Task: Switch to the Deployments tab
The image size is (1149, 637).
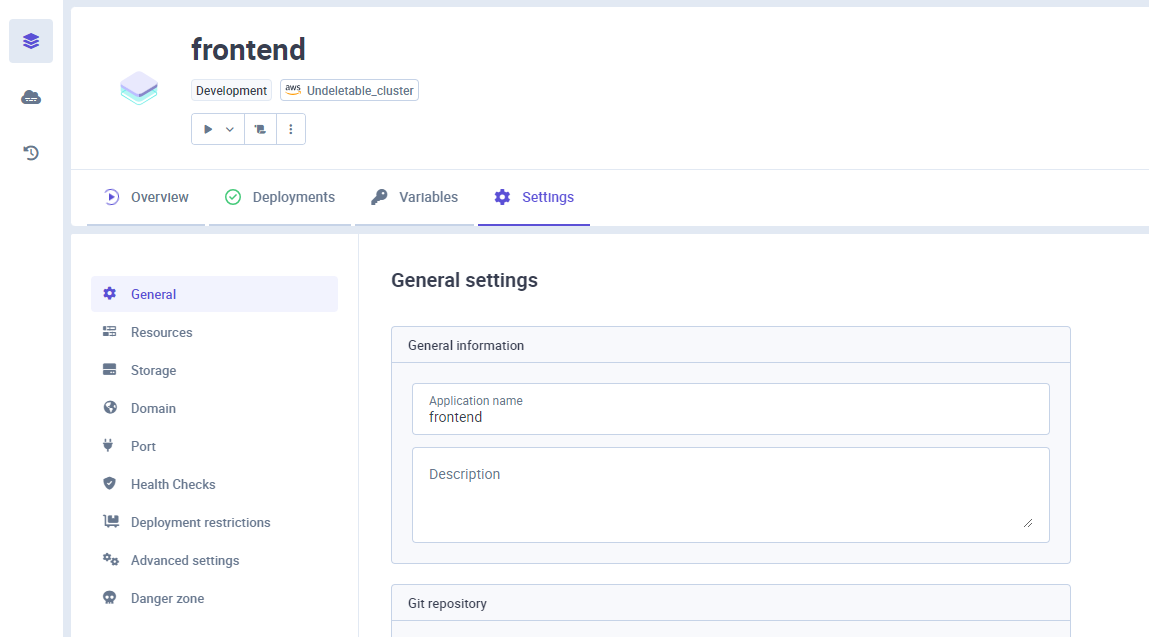Action: [x=279, y=197]
